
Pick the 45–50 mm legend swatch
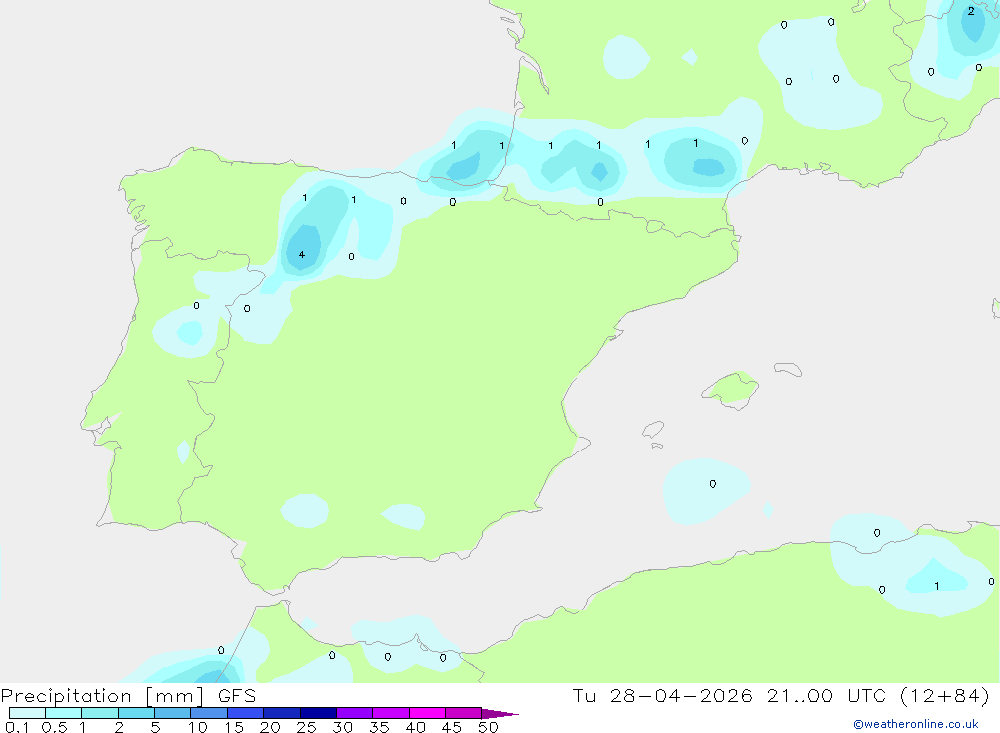[x=463, y=713]
